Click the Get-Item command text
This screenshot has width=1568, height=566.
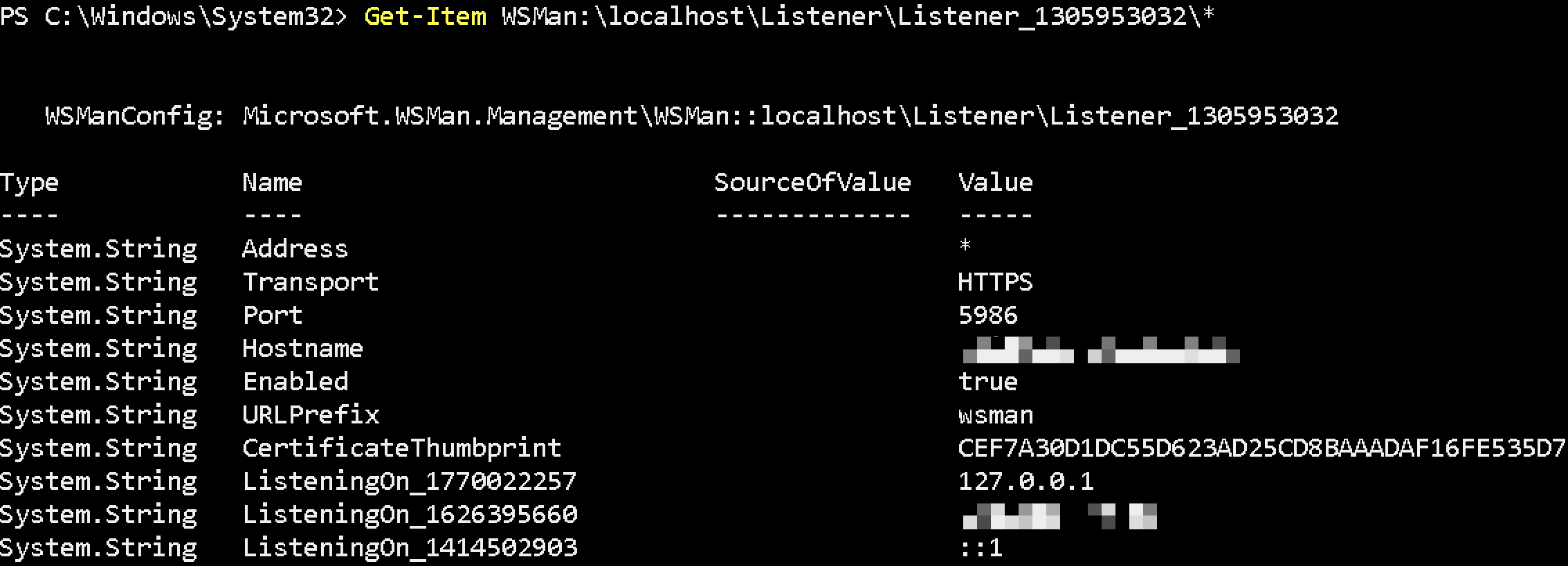coord(425,16)
